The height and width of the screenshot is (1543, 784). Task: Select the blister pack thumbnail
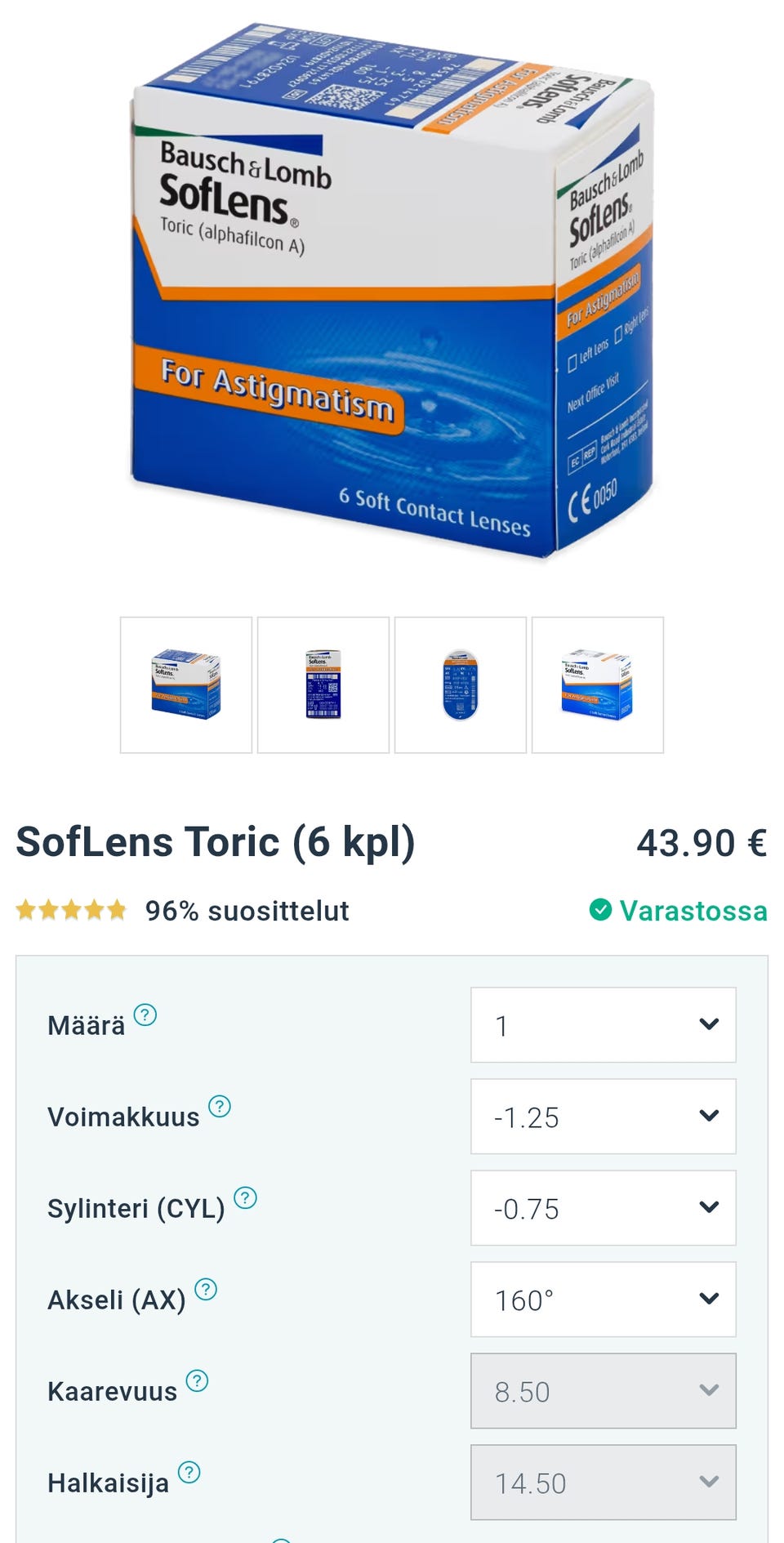click(461, 685)
